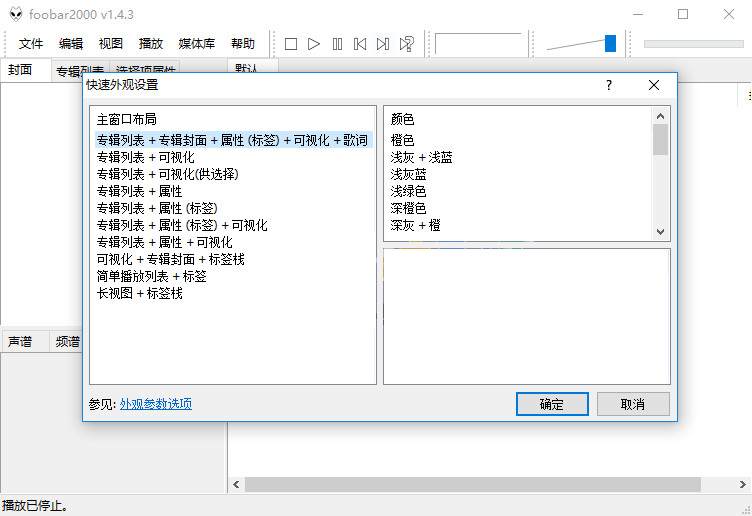This screenshot has width=752, height=516.
Task: Click the help question mark in dialog title
Action: click(609, 85)
